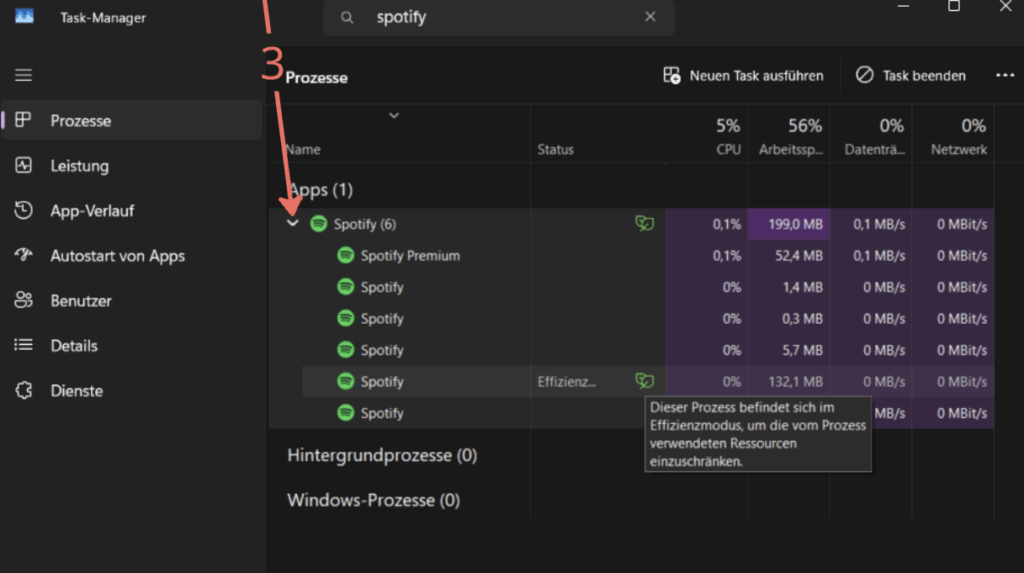1024x573 pixels.
Task: Sort by the Name column header
Action: click(303, 150)
